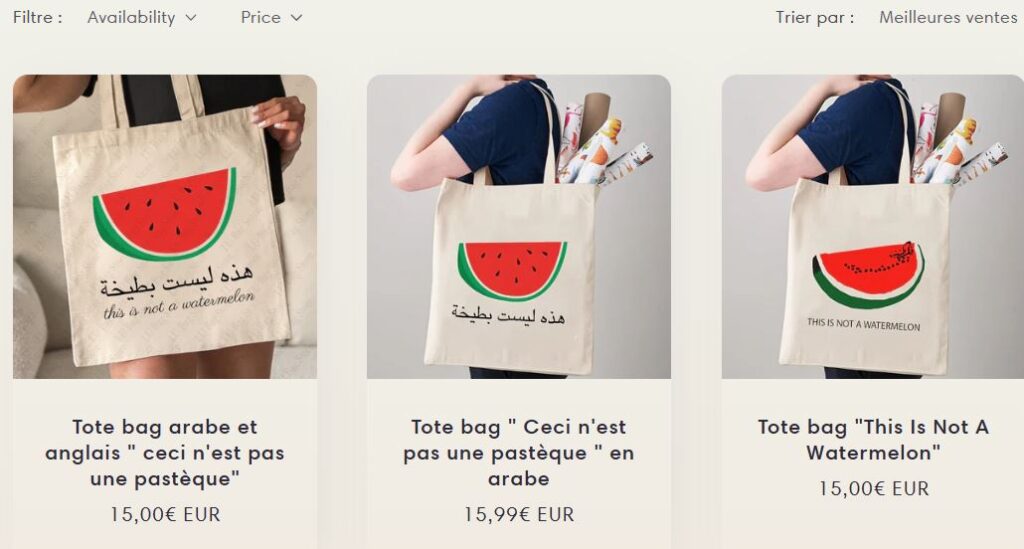
Task: Click the chevron arrow beside Availability
Action: tap(191, 18)
